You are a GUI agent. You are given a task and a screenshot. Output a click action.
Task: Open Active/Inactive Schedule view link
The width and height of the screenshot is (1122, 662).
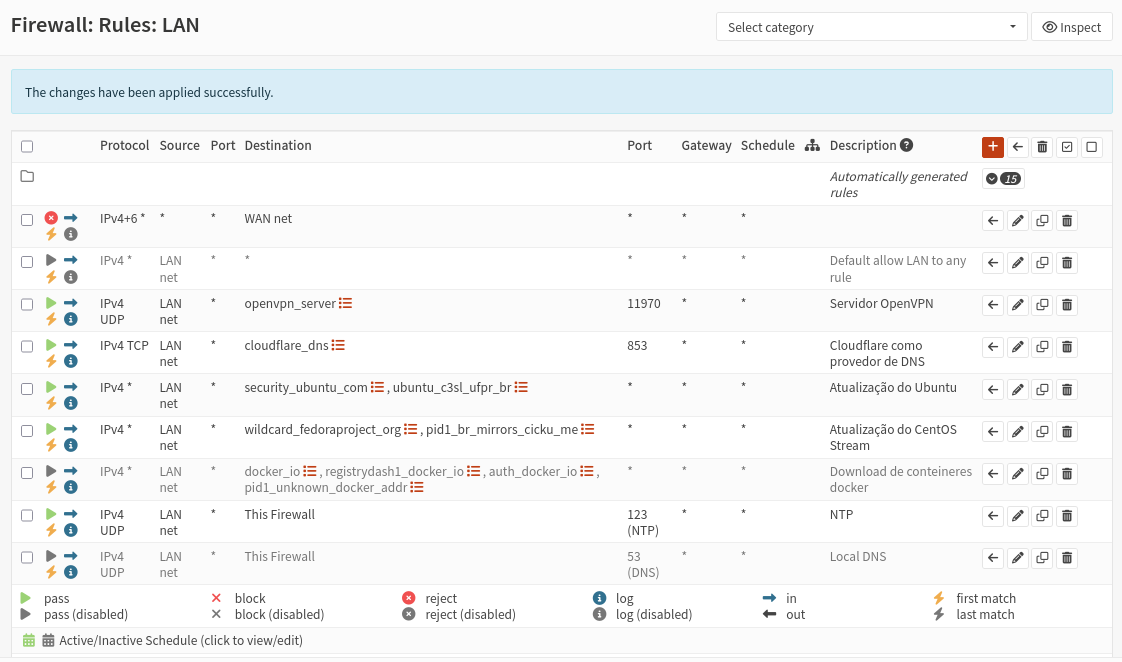click(180, 640)
